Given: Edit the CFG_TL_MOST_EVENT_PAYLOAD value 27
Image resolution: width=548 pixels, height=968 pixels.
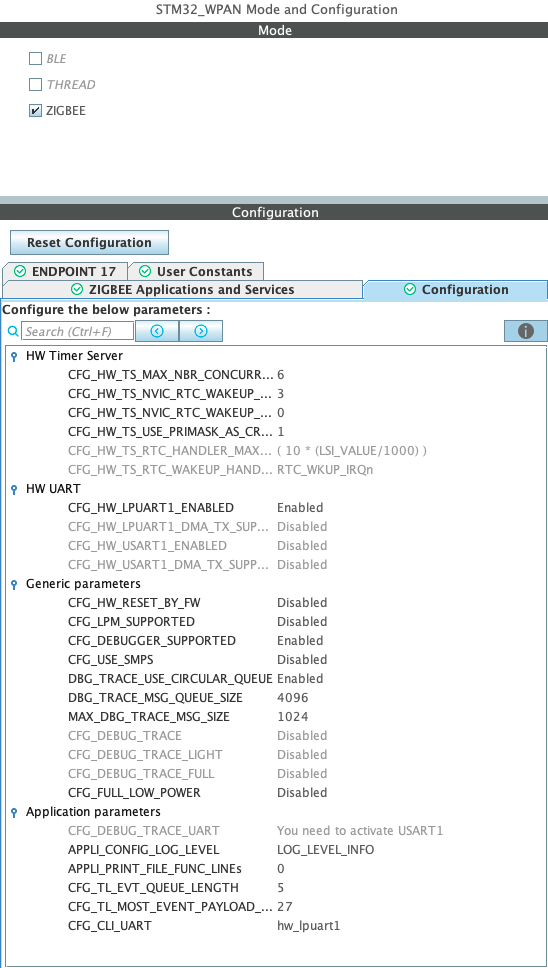Looking at the screenshot, I should point(284,907).
